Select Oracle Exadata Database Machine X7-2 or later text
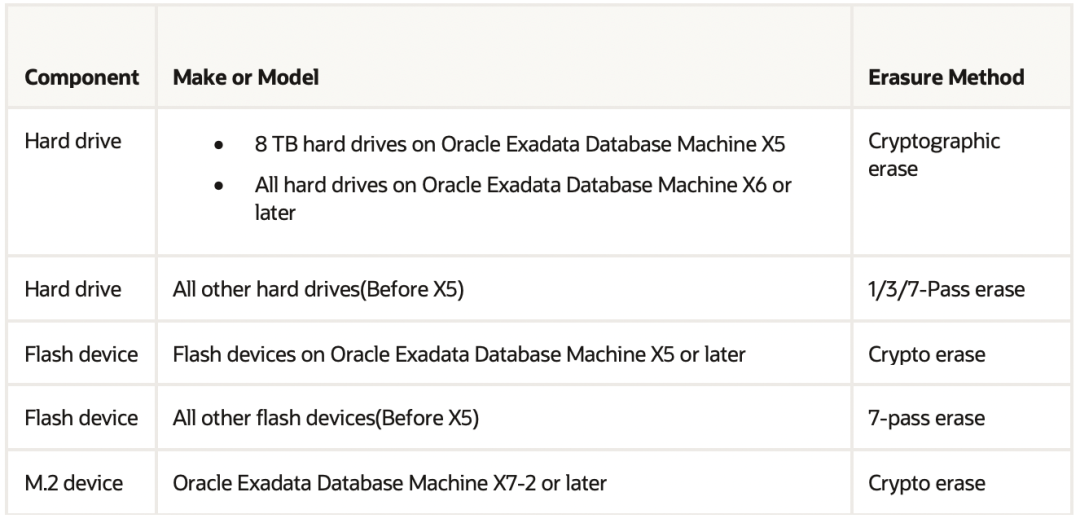The width and height of the screenshot is (1080, 523). 391,483
